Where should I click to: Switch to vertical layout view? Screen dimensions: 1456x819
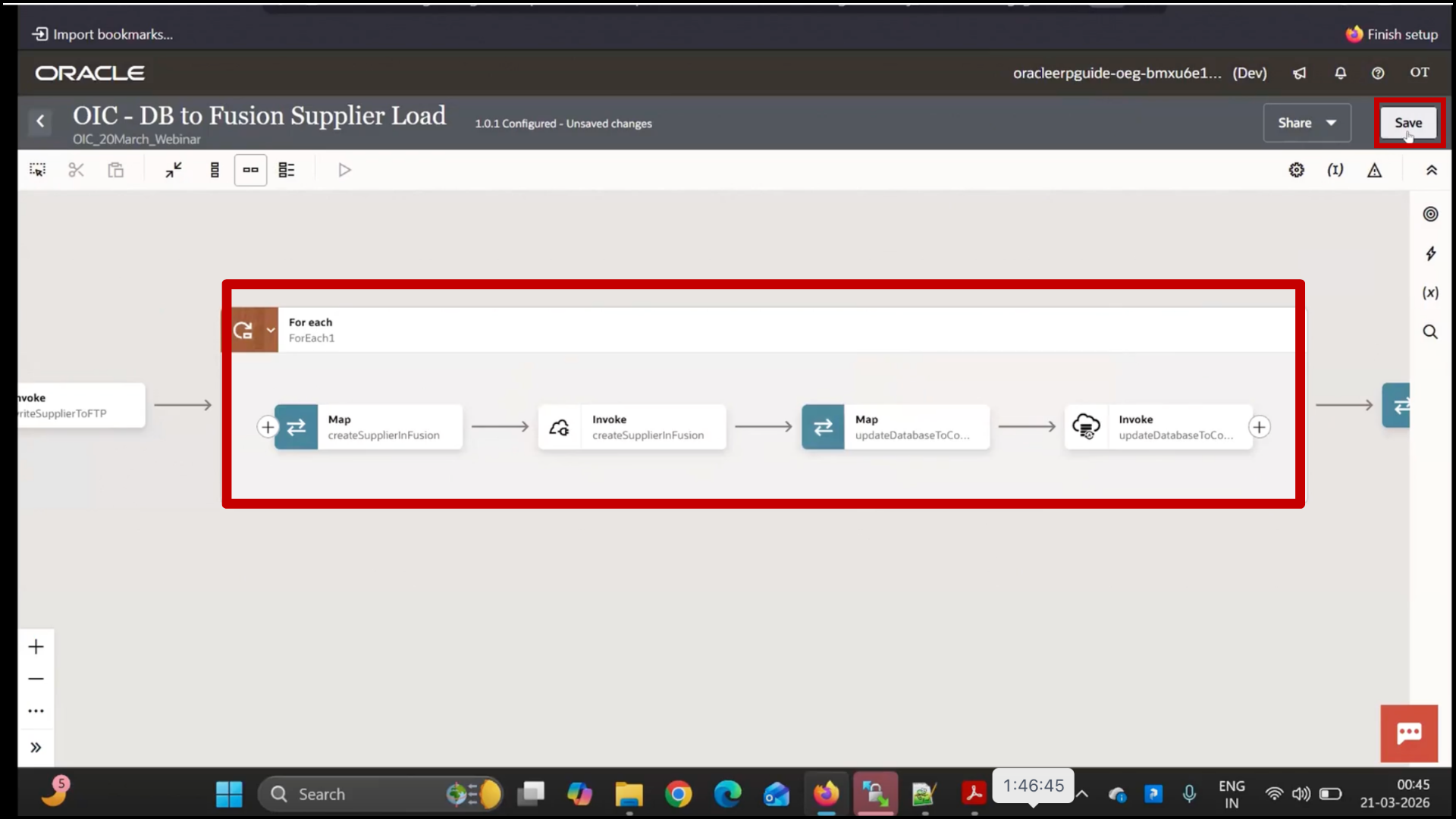coord(215,170)
